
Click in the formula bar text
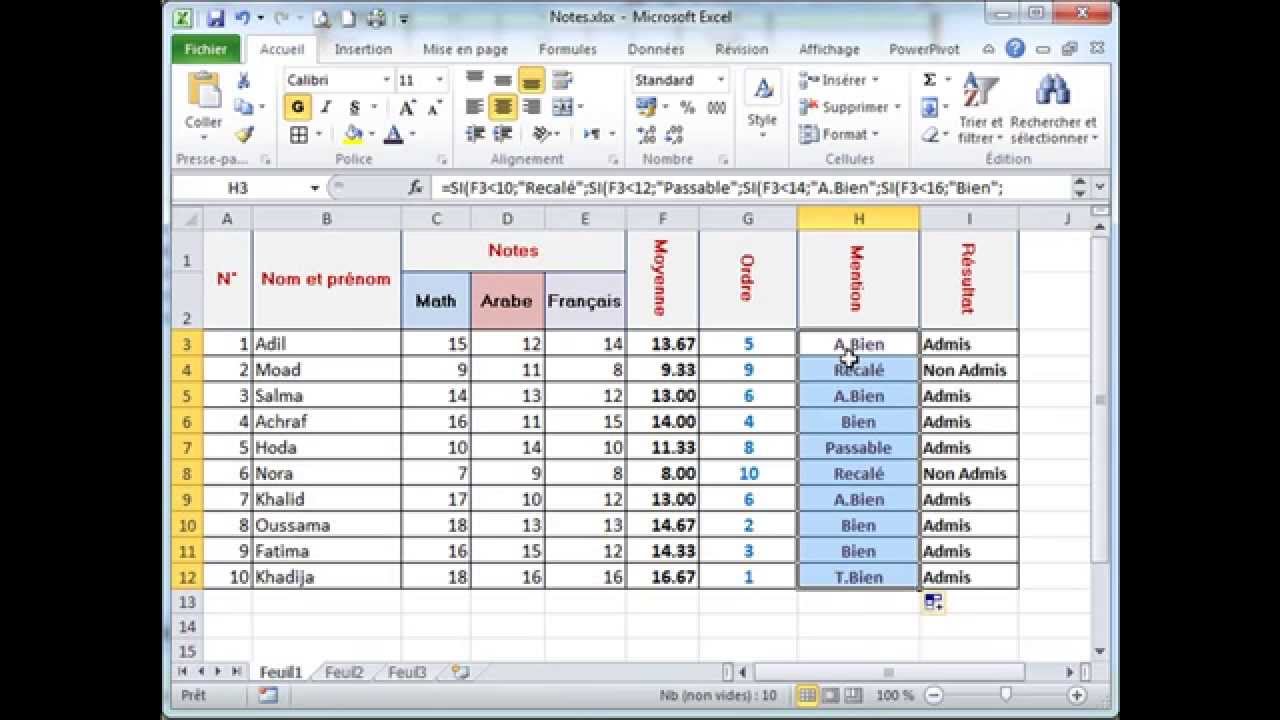click(750, 187)
